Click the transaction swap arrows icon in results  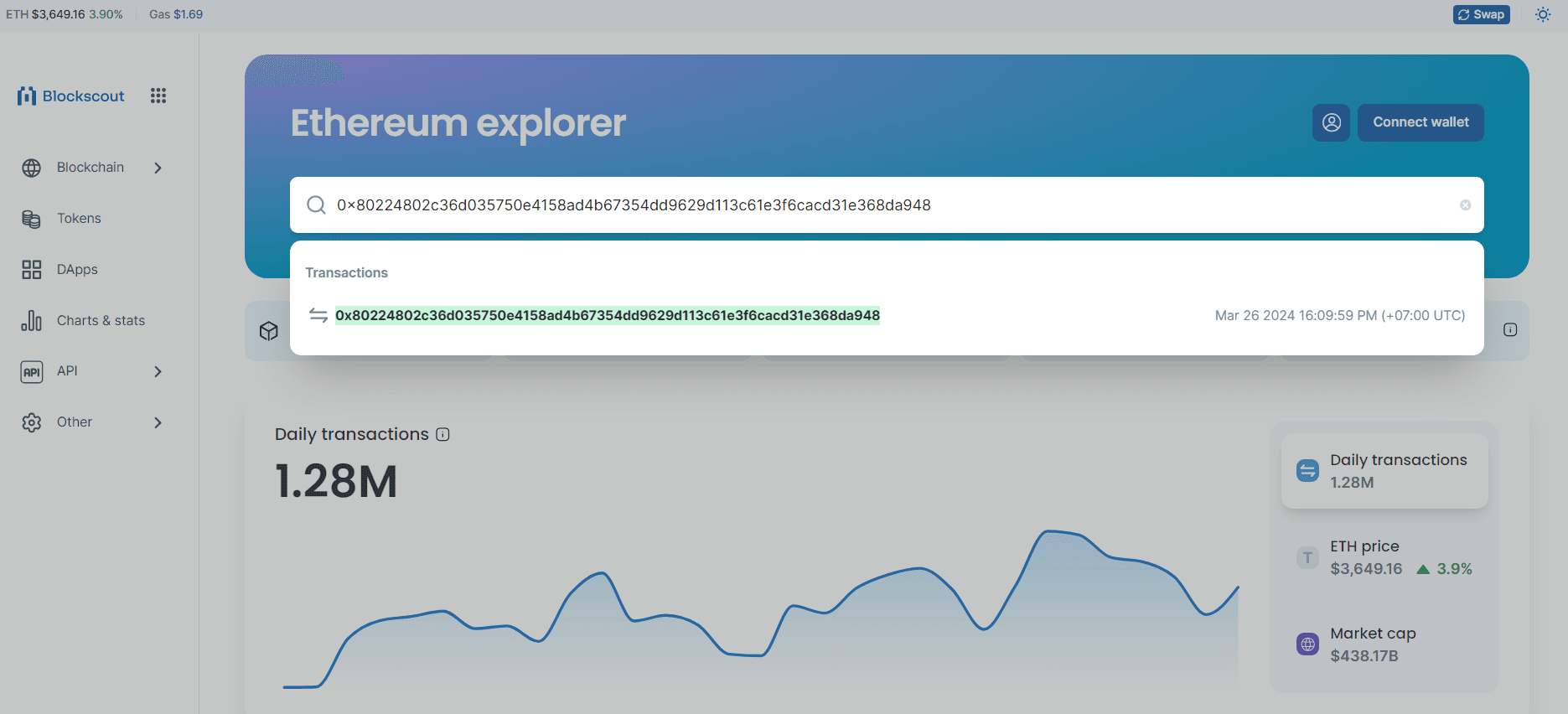pyautogui.click(x=318, y=315)
